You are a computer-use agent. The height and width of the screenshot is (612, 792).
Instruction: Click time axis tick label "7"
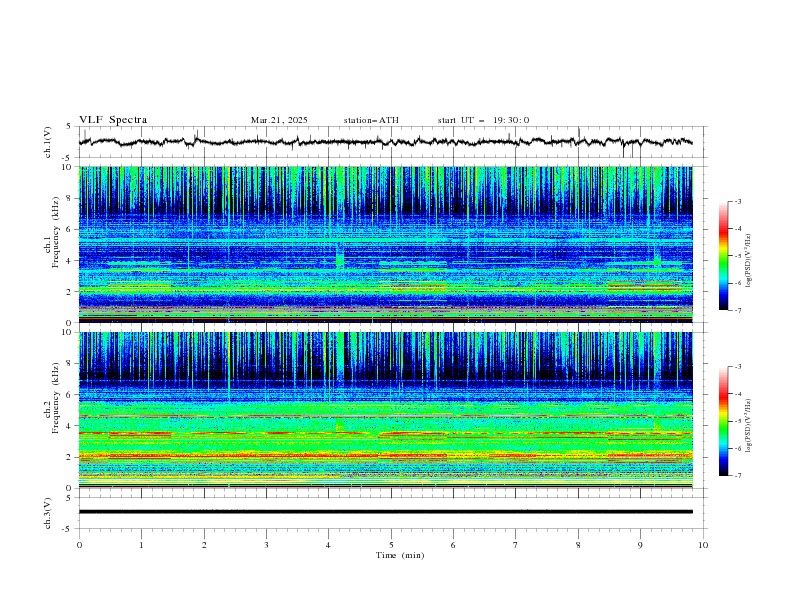[x=516, y=545]
